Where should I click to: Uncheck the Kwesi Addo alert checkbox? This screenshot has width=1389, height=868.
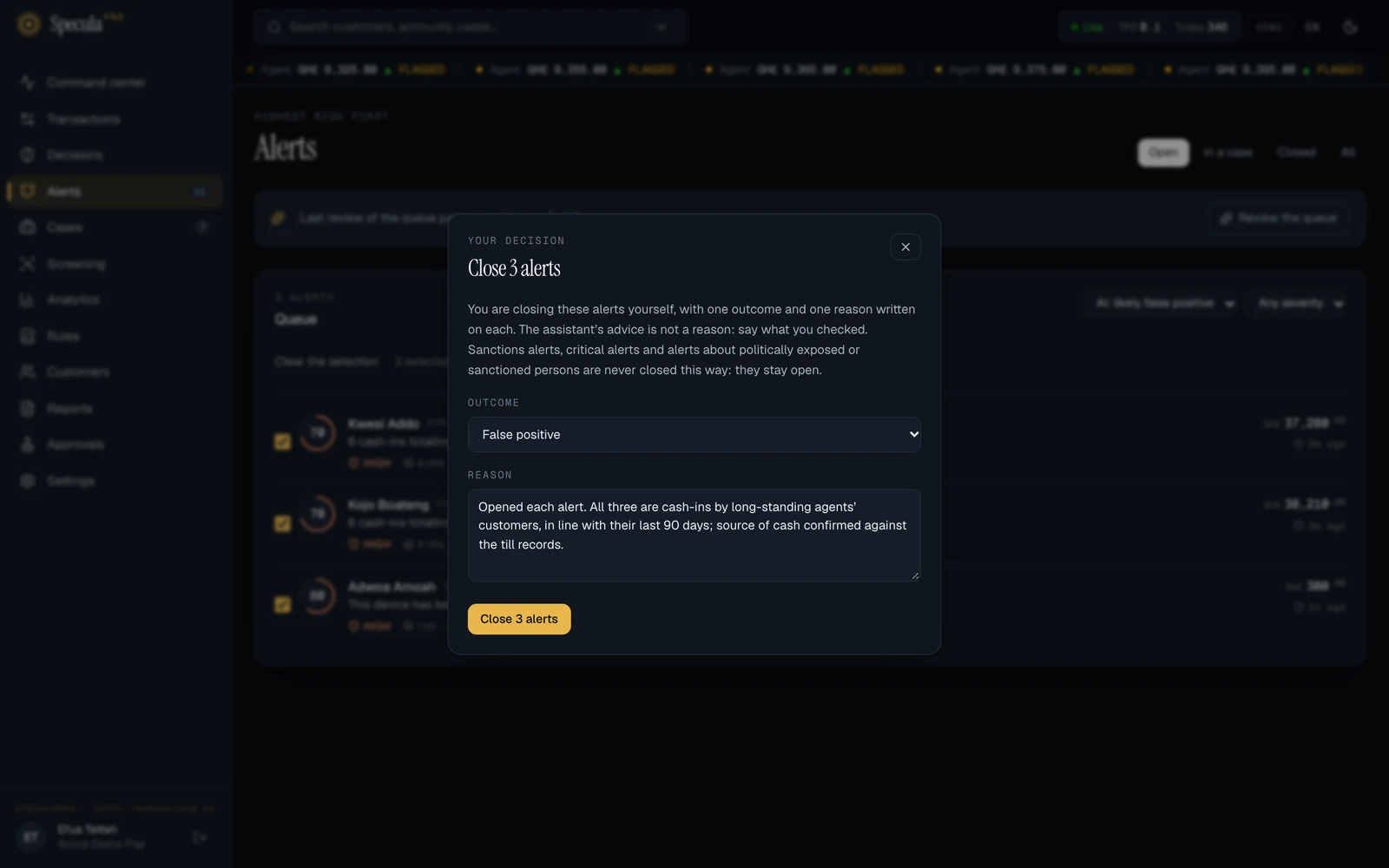point(282,442)
